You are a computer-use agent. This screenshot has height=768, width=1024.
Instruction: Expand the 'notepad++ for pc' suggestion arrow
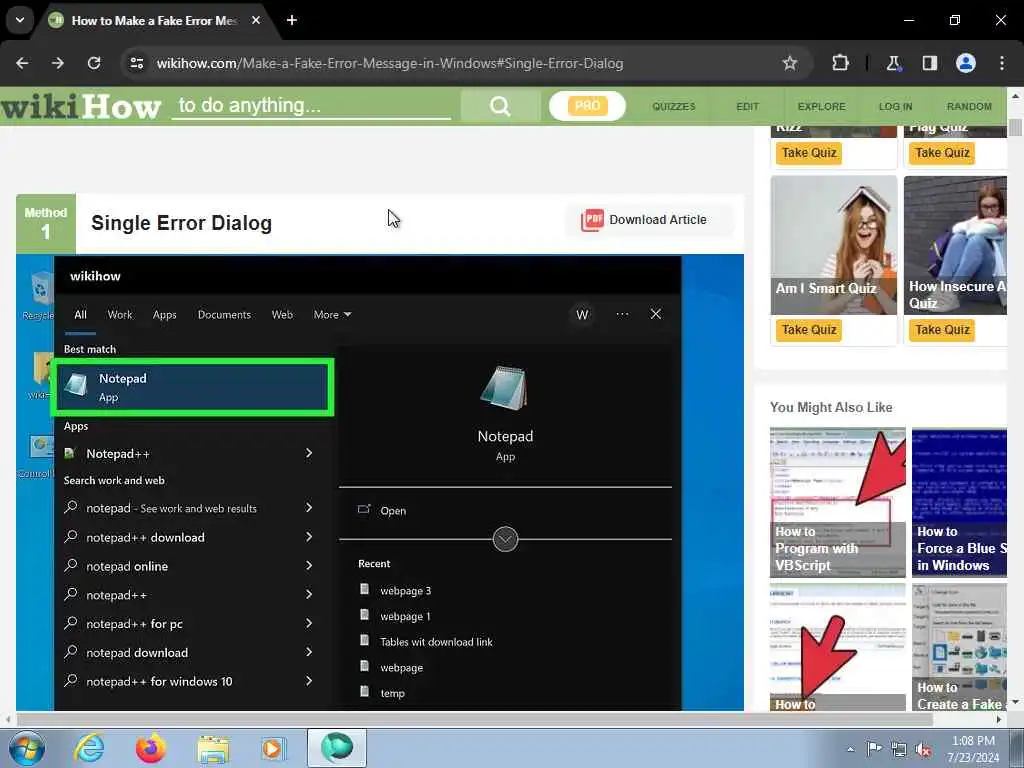click(309, 623)
